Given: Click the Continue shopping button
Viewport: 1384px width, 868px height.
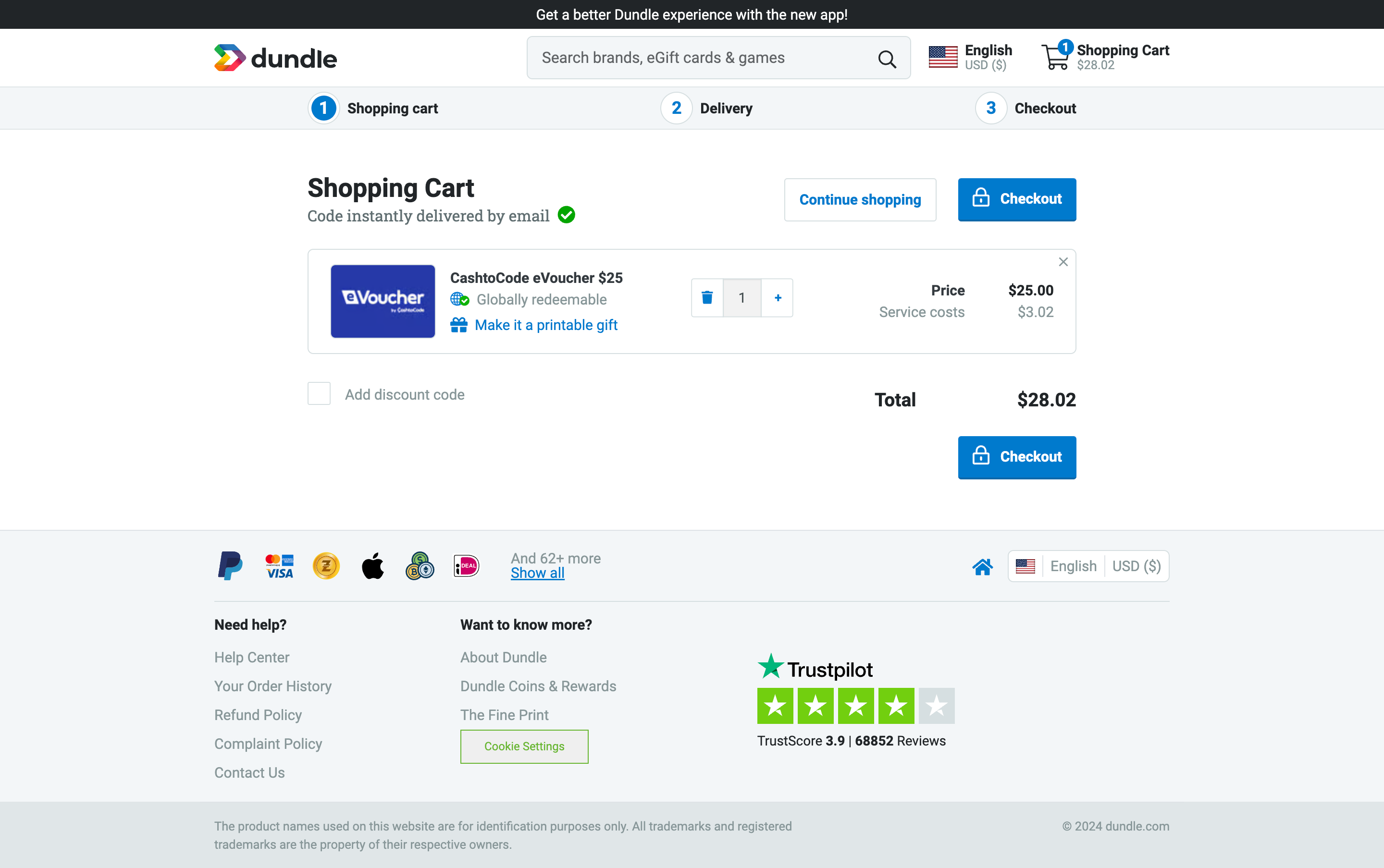Looking at the screenshot, I should click(860, 199).
